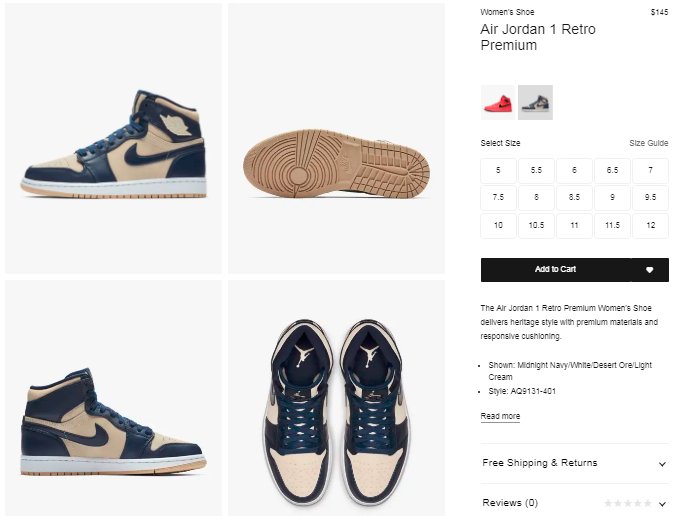The height and width of the screenshot is (516, 696).
Task: Add the shoe to cart
Action: point(555,270)
